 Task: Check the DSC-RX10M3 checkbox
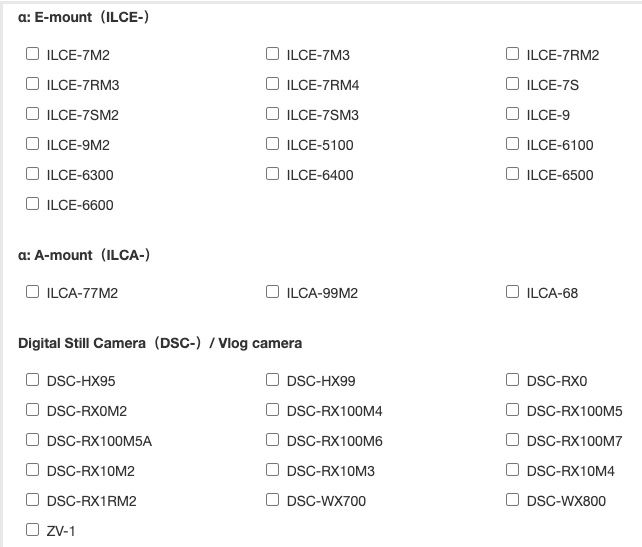(x=273, y=470)
